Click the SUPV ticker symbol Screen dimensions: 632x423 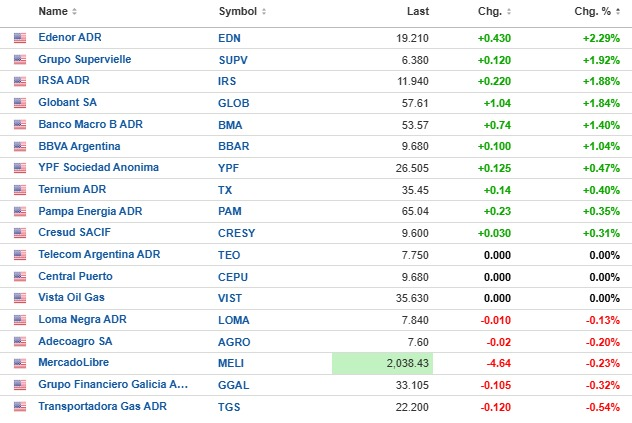233,60
